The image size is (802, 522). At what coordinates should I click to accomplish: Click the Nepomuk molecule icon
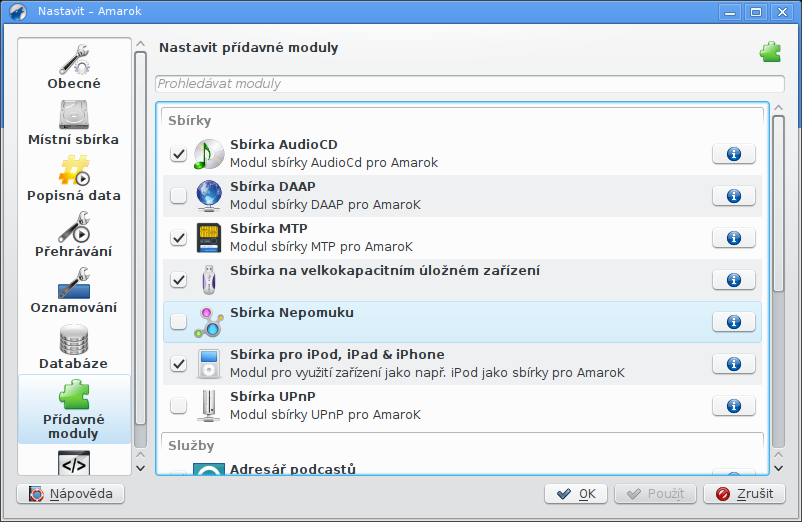tap(209, 322)
